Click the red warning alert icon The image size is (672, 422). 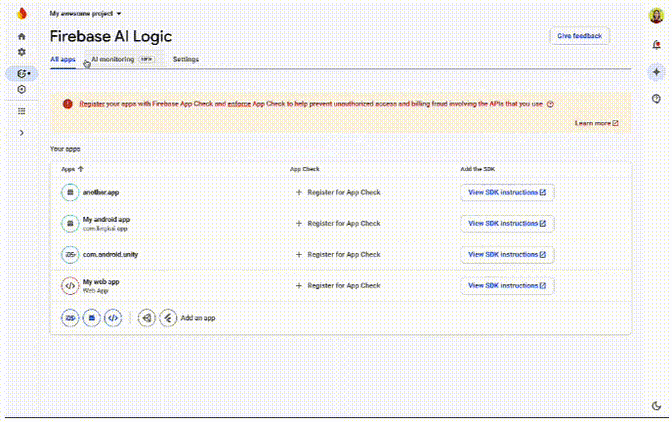68,104
